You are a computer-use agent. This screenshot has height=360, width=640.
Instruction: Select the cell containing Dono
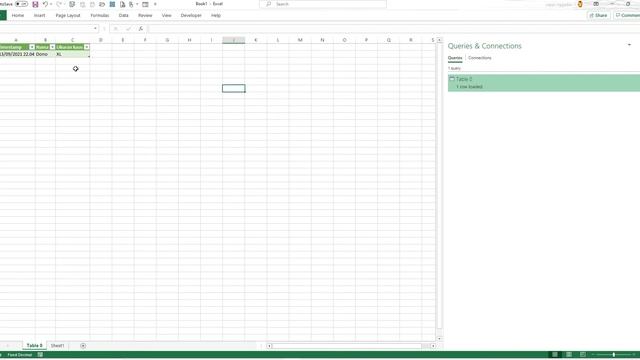point(45,54)
